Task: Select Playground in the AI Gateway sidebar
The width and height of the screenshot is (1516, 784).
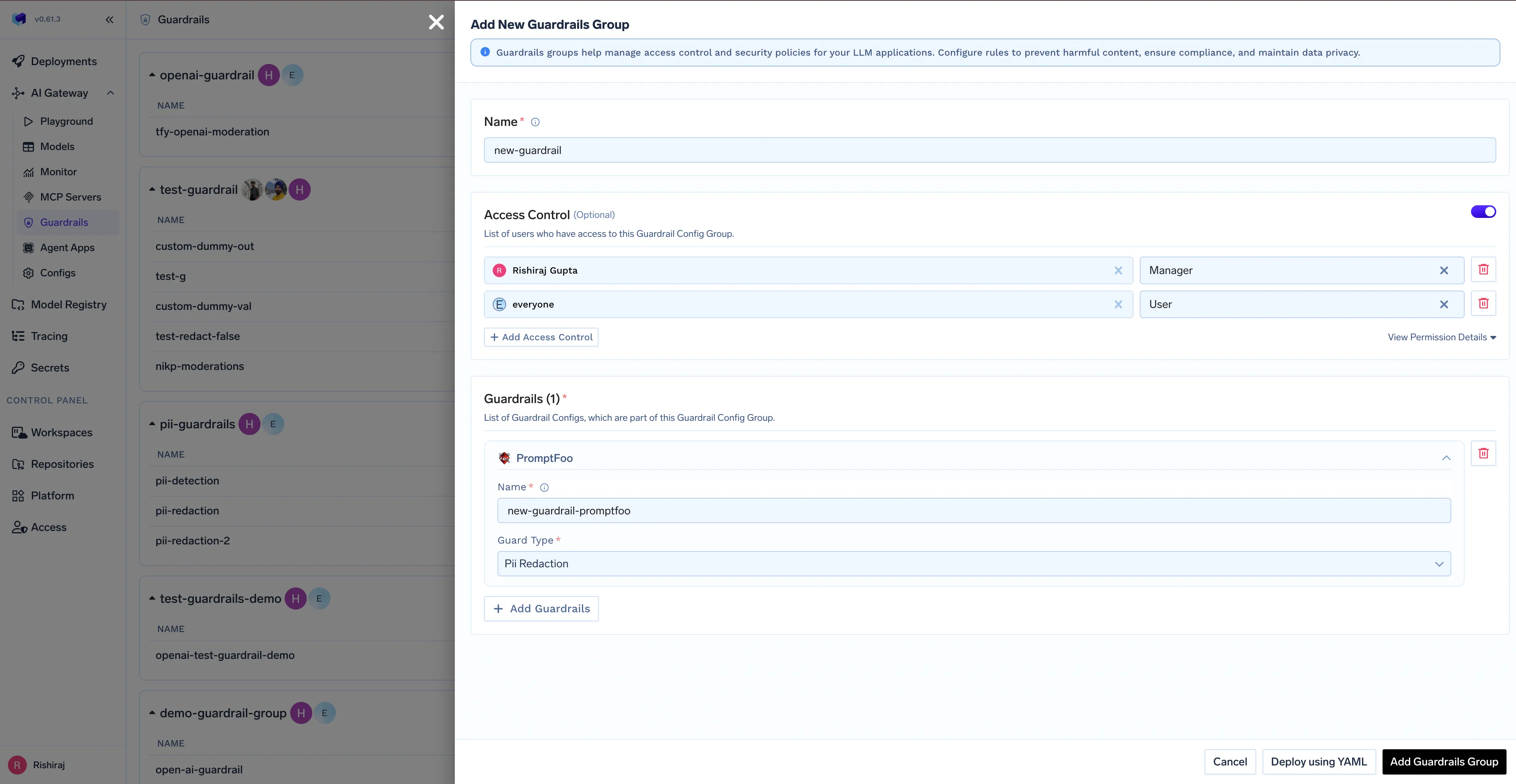Action: (66, 121)
